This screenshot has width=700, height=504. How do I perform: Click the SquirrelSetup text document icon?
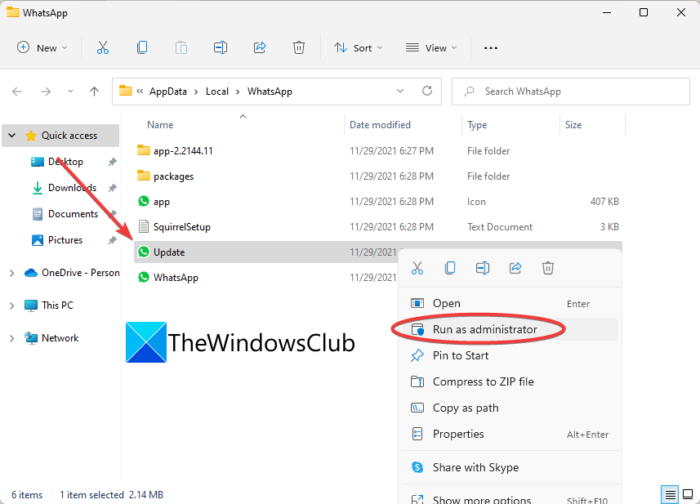click(143, 226)
